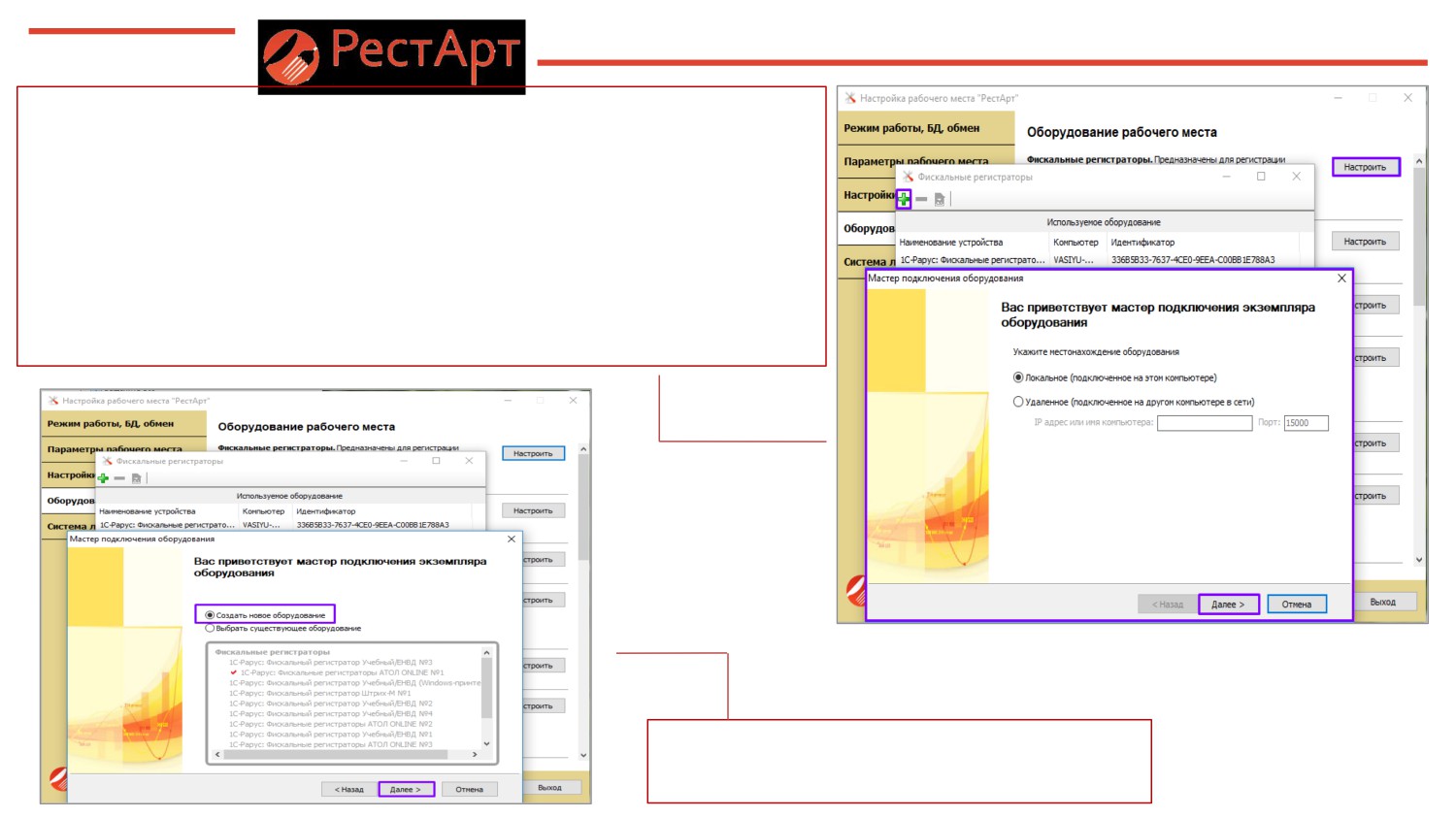Click the main scrollbar up arrow, upper-right screenshot
Screen dimensions: 1456x818
(1419, 161)
